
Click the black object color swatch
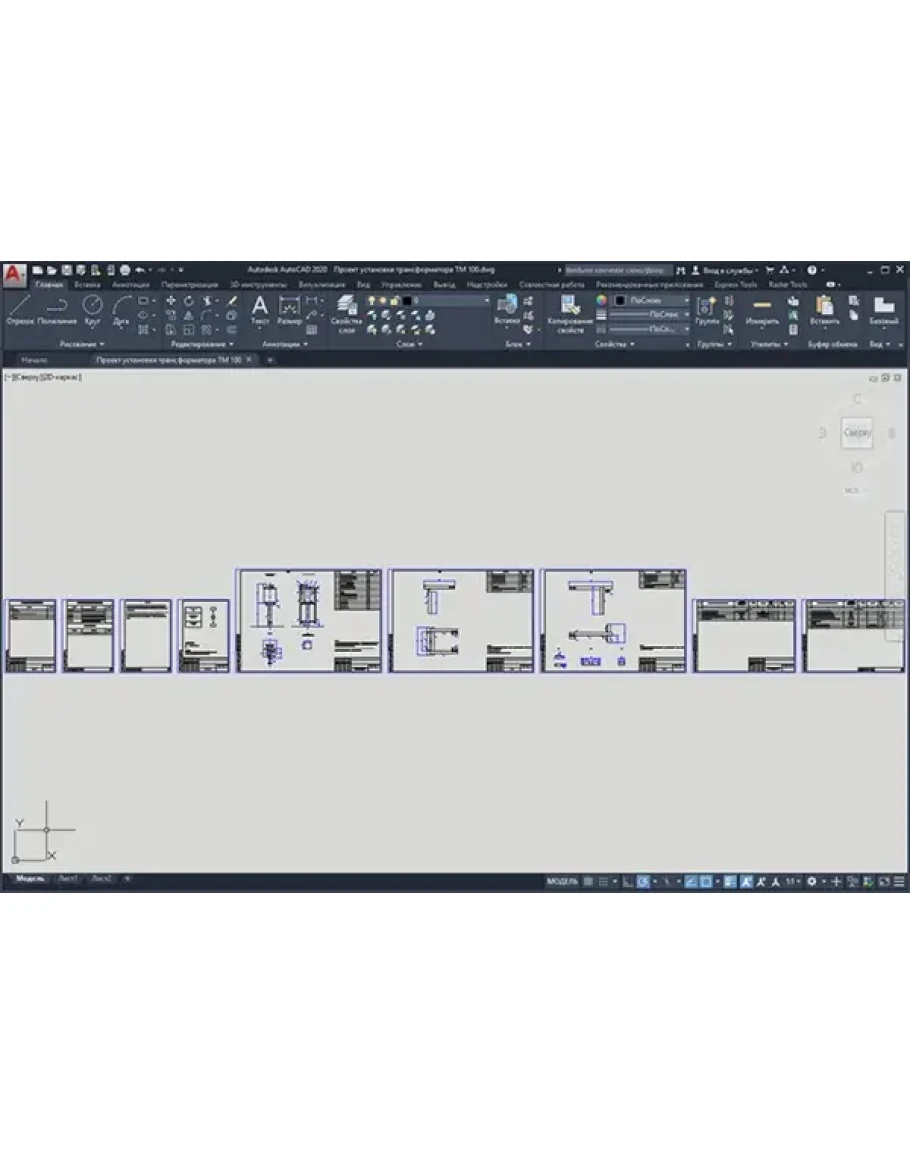click(620, 299)
